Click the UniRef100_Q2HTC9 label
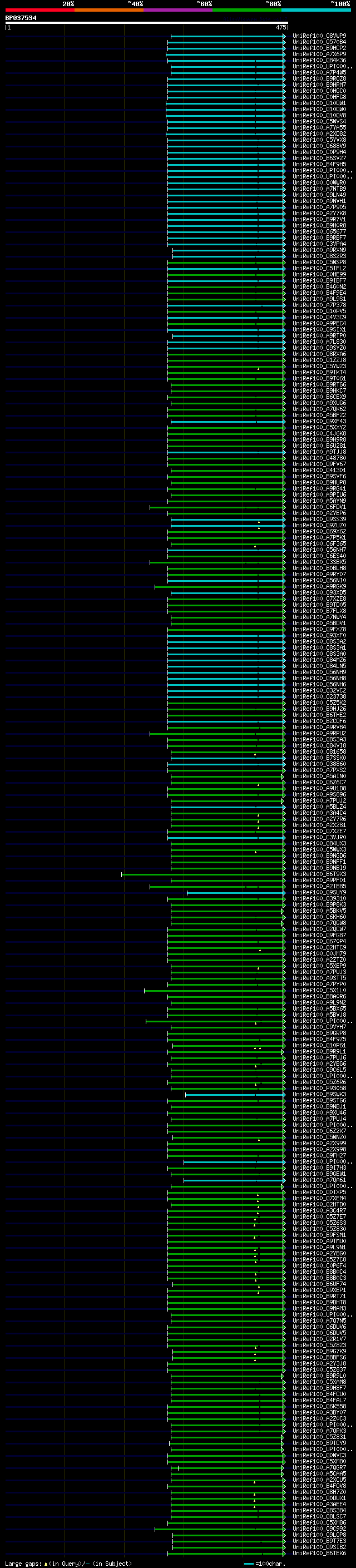 pos(319,948)
